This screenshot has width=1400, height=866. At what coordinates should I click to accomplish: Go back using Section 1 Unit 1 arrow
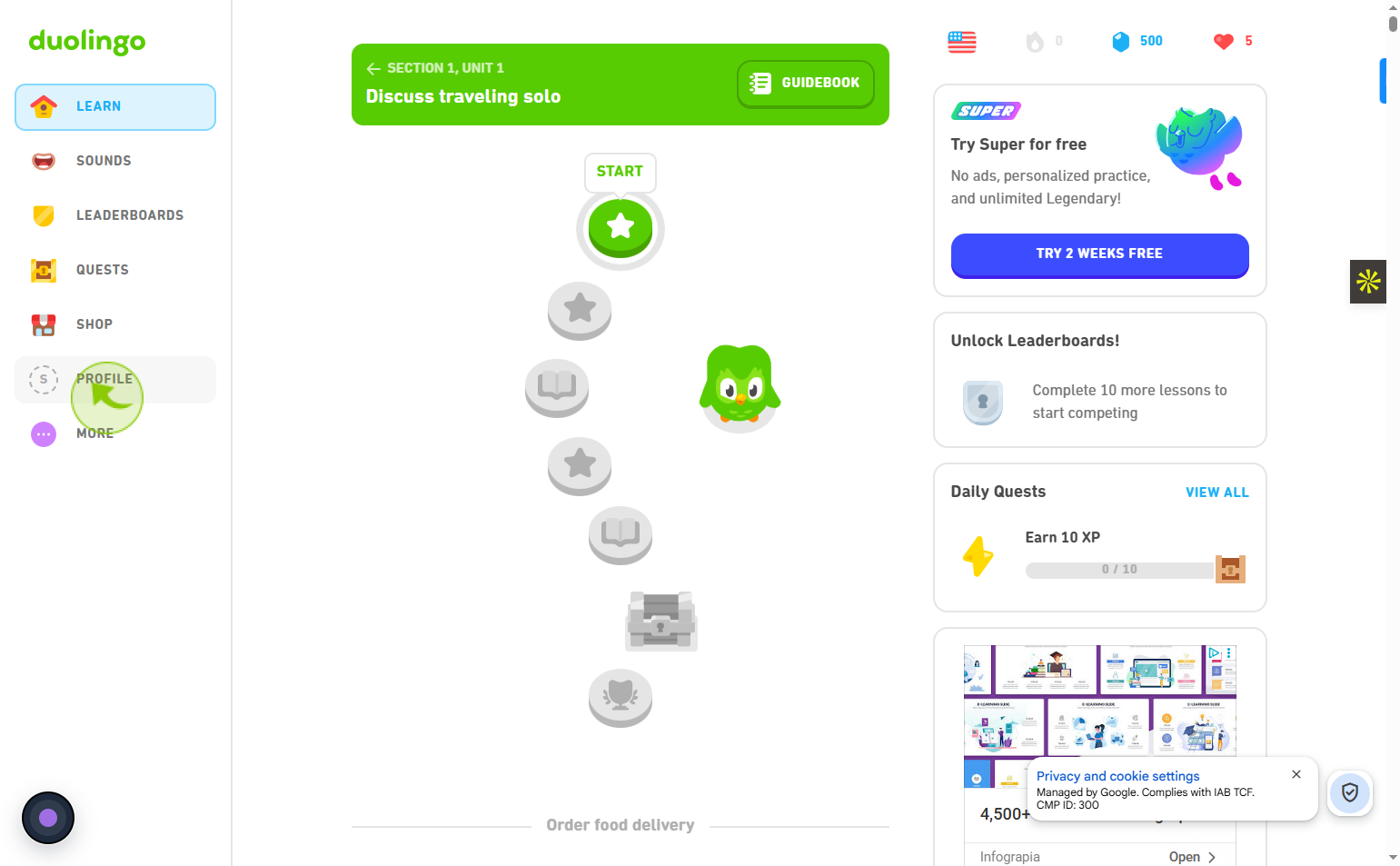click(373, 69)
